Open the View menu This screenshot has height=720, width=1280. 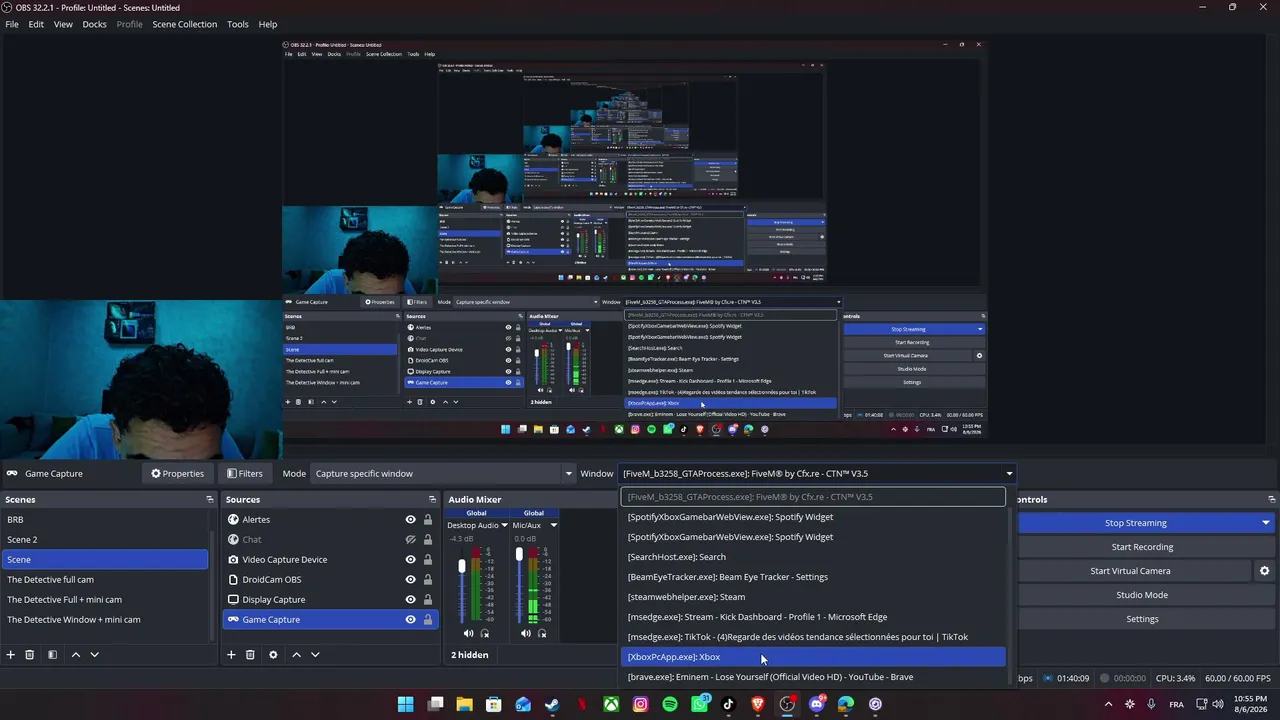(63, 24)
